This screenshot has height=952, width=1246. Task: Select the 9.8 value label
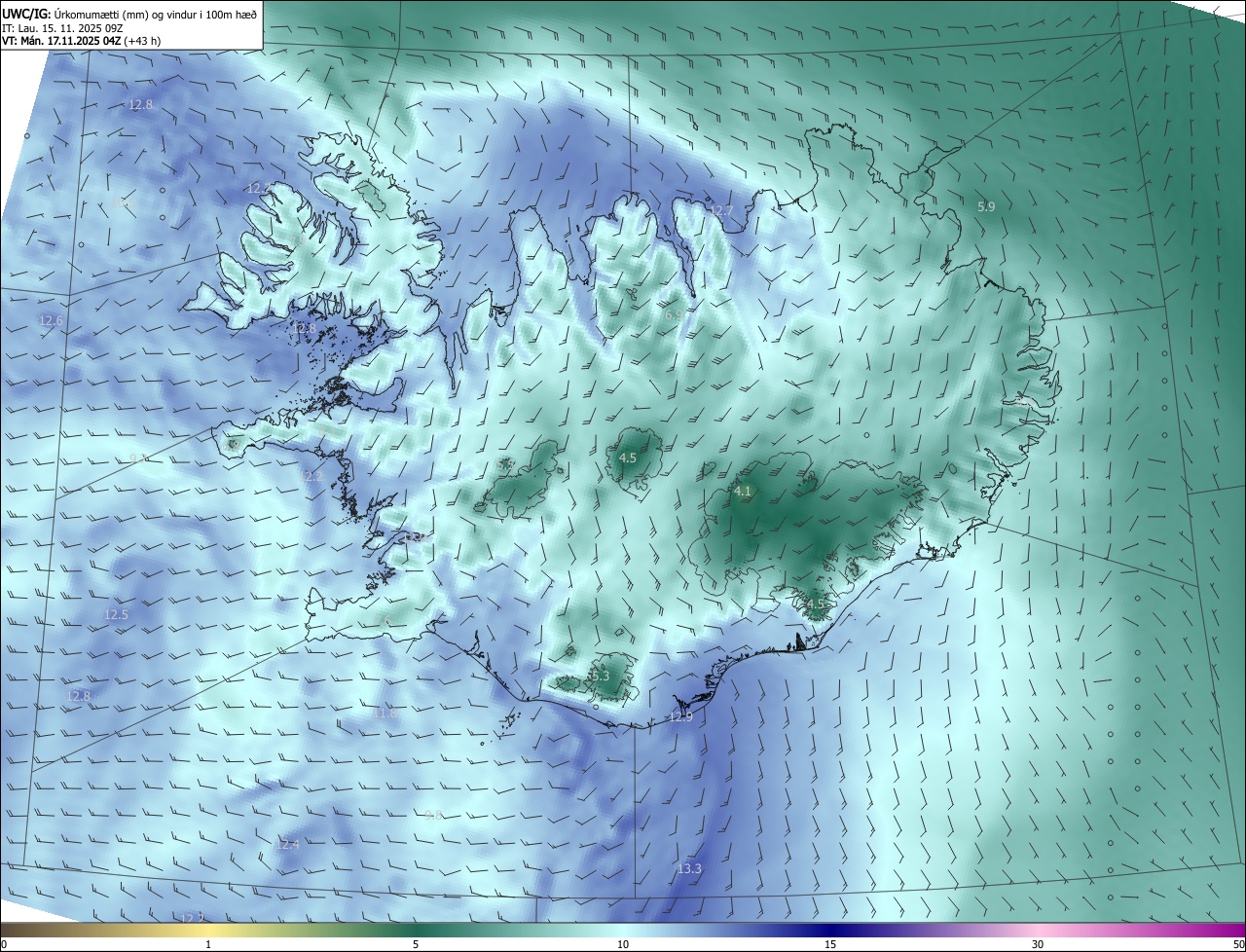434,814
